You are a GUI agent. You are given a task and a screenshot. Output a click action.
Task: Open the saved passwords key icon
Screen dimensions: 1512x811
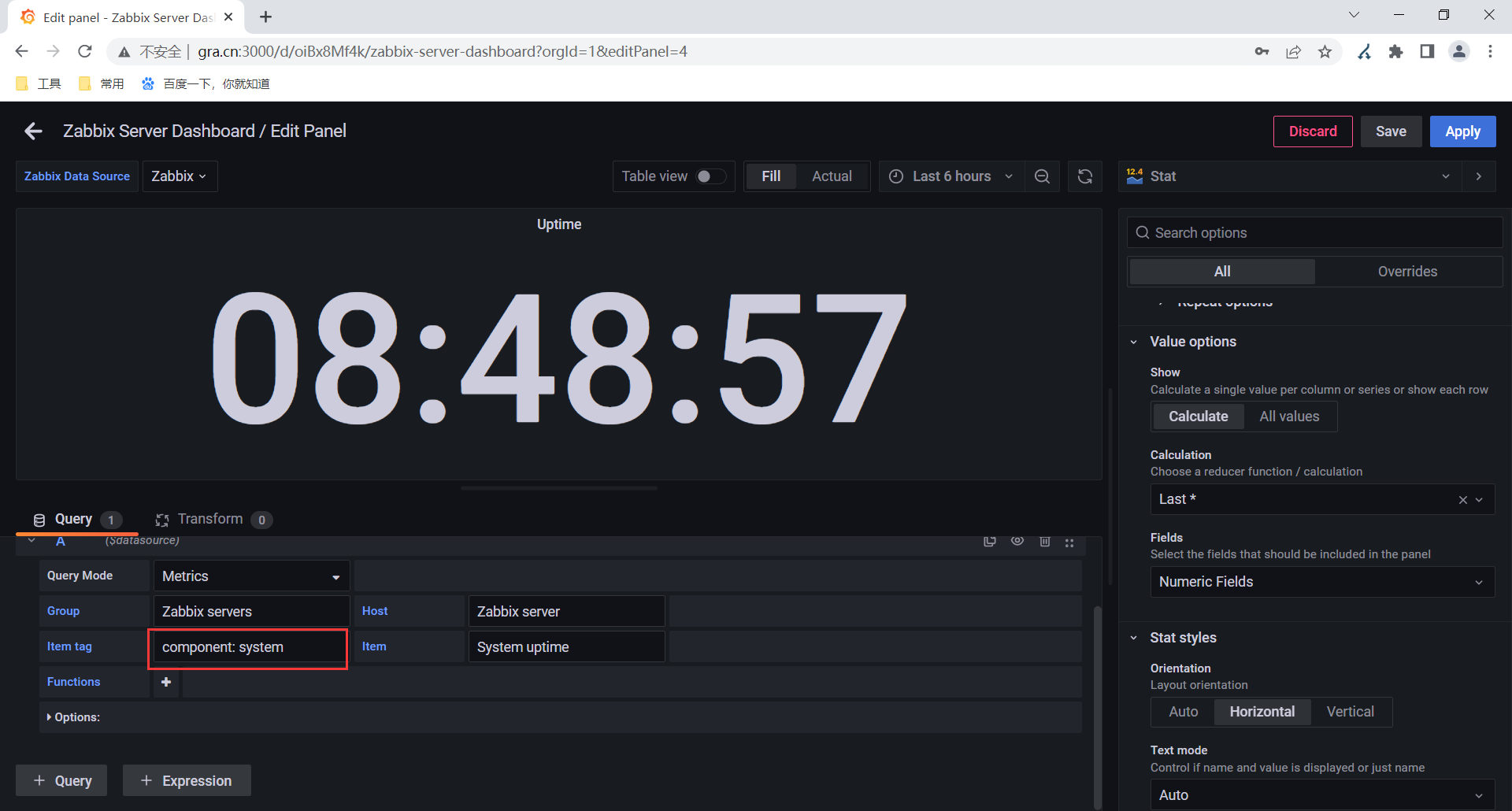tap(1262, 51)
